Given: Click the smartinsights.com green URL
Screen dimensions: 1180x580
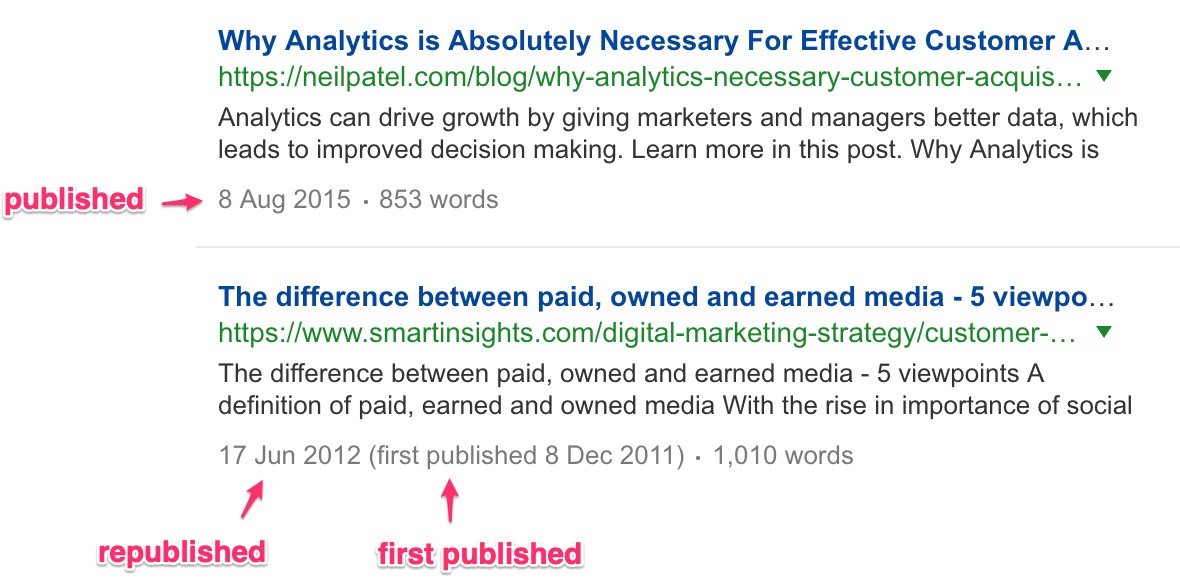Looking at the screenshot, I should [647, 334].
